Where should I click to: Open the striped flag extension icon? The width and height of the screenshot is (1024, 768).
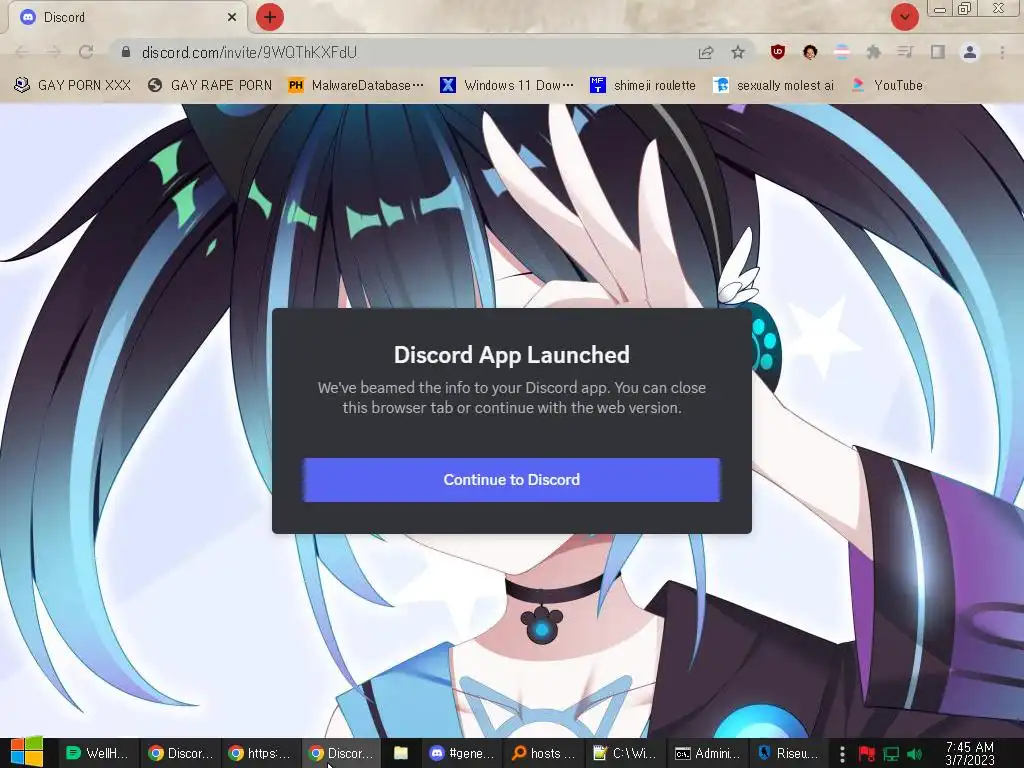(842, 52)
